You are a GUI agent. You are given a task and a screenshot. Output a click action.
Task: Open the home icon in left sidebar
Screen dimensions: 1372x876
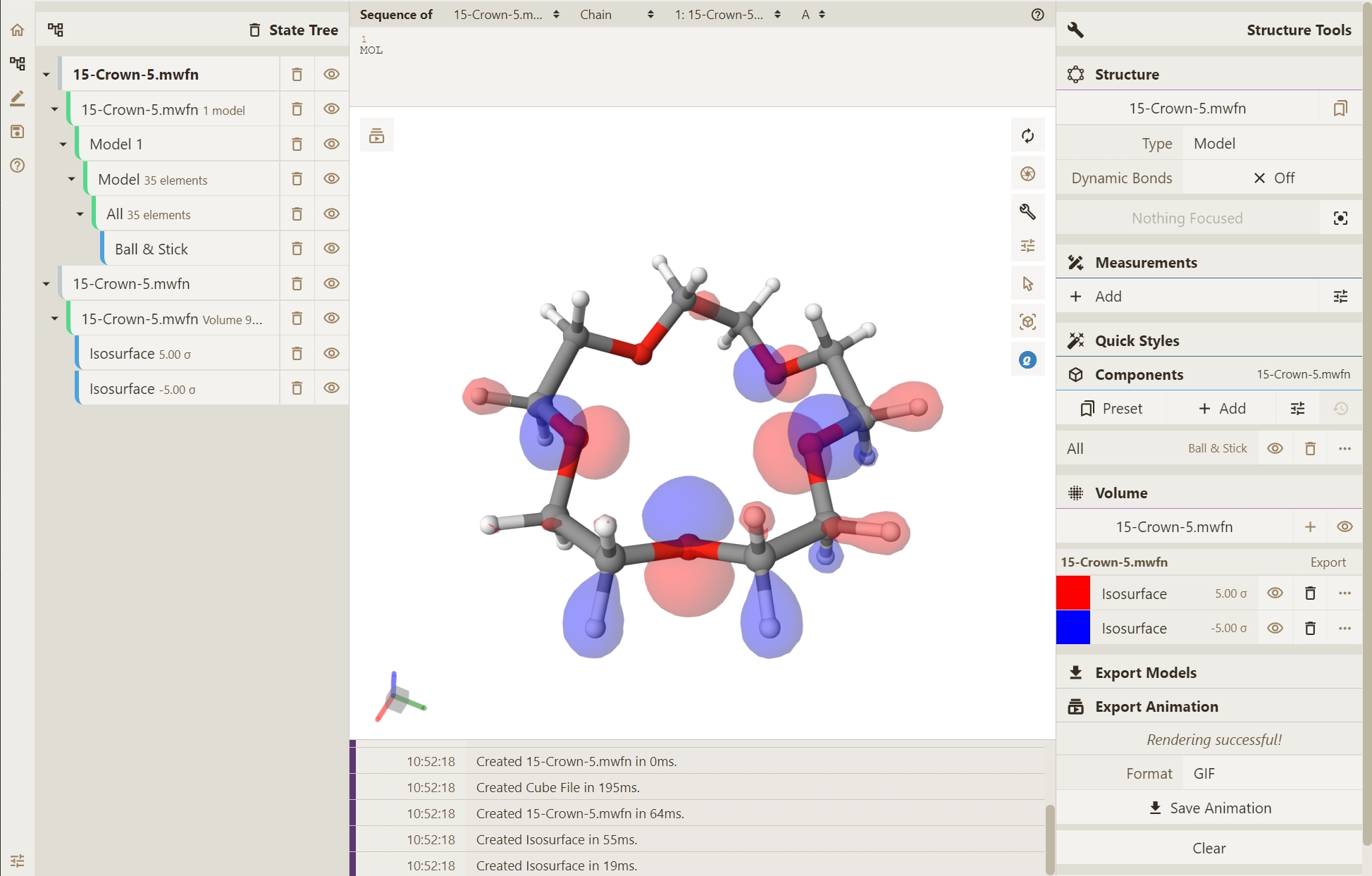(x=17, y=30)
